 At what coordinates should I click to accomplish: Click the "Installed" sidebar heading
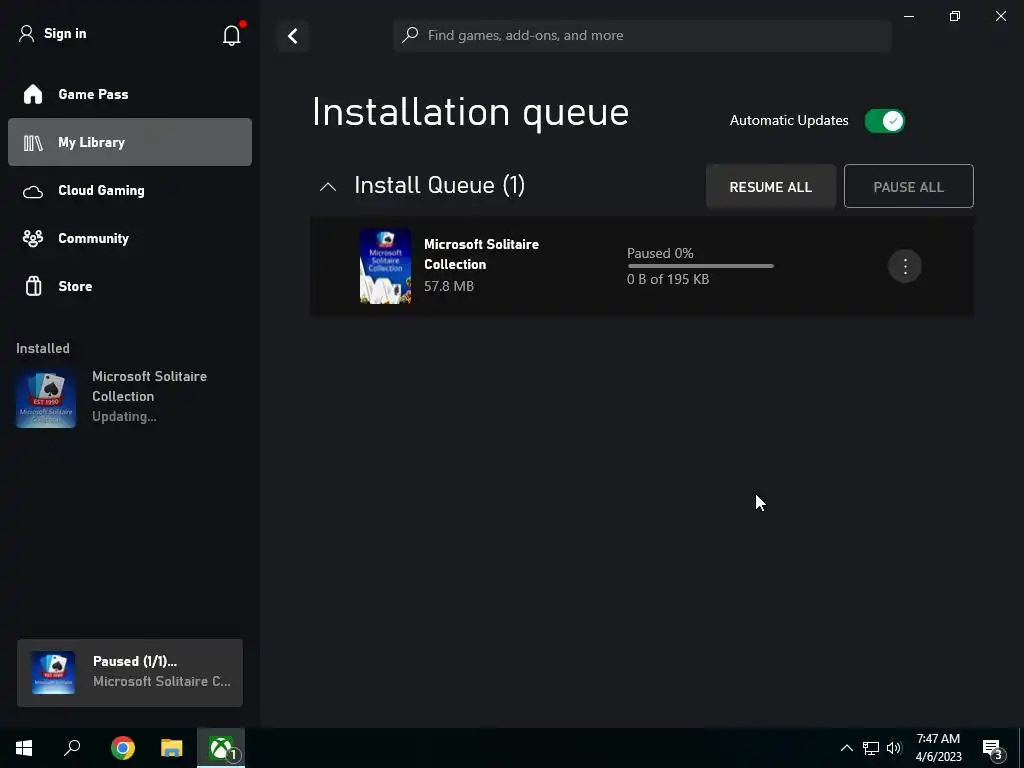(x=42, y=349)
